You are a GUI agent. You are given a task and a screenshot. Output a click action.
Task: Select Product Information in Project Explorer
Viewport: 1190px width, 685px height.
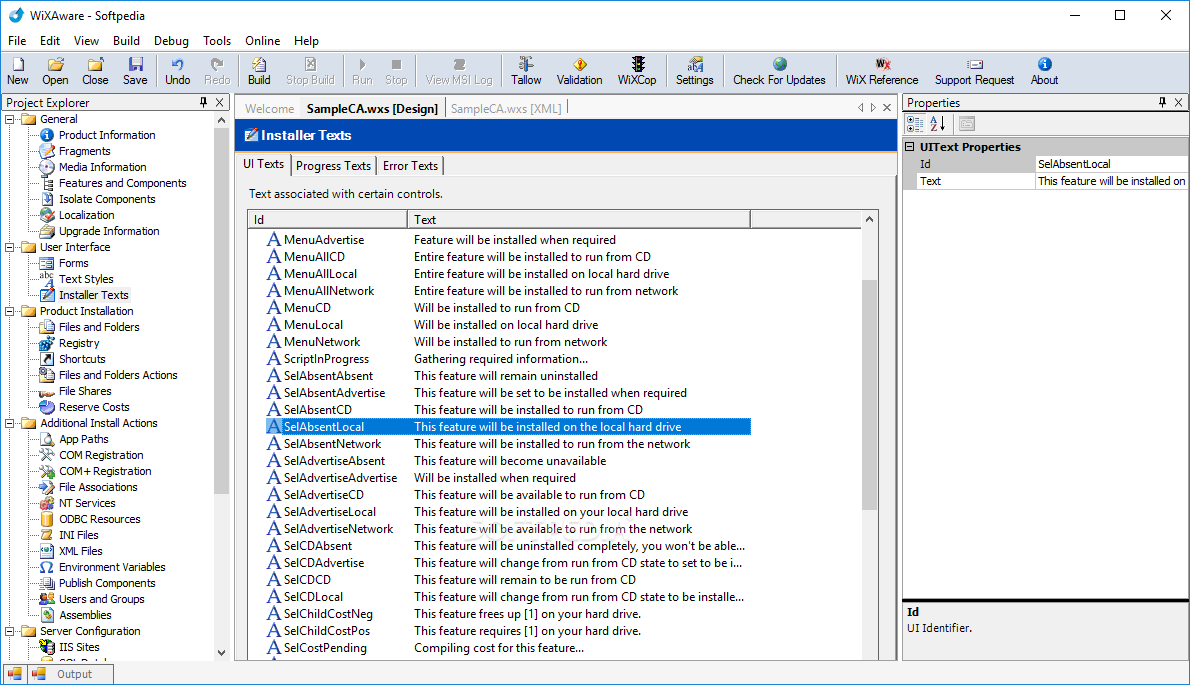pyautogui.click(x=107, y=135)
